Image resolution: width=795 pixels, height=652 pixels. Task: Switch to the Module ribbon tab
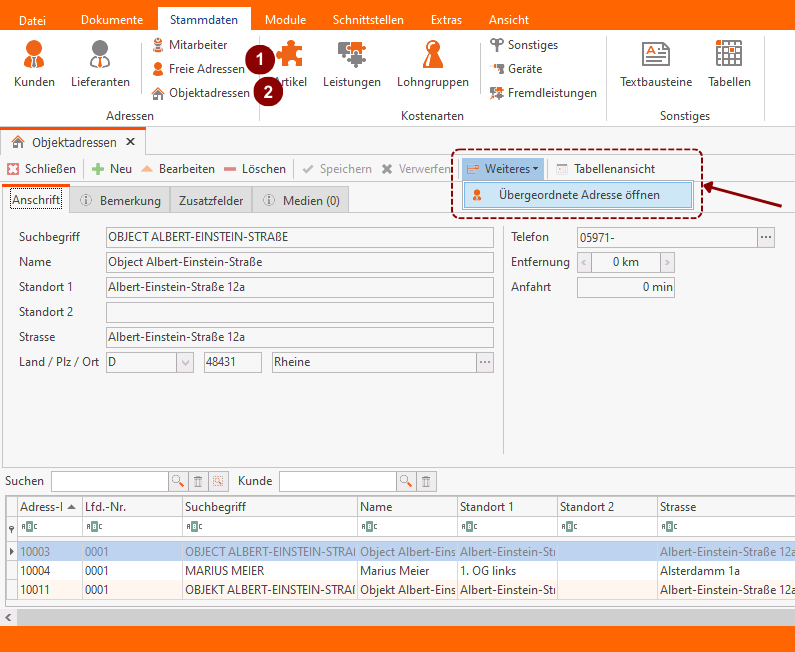(x=285, y=20)
